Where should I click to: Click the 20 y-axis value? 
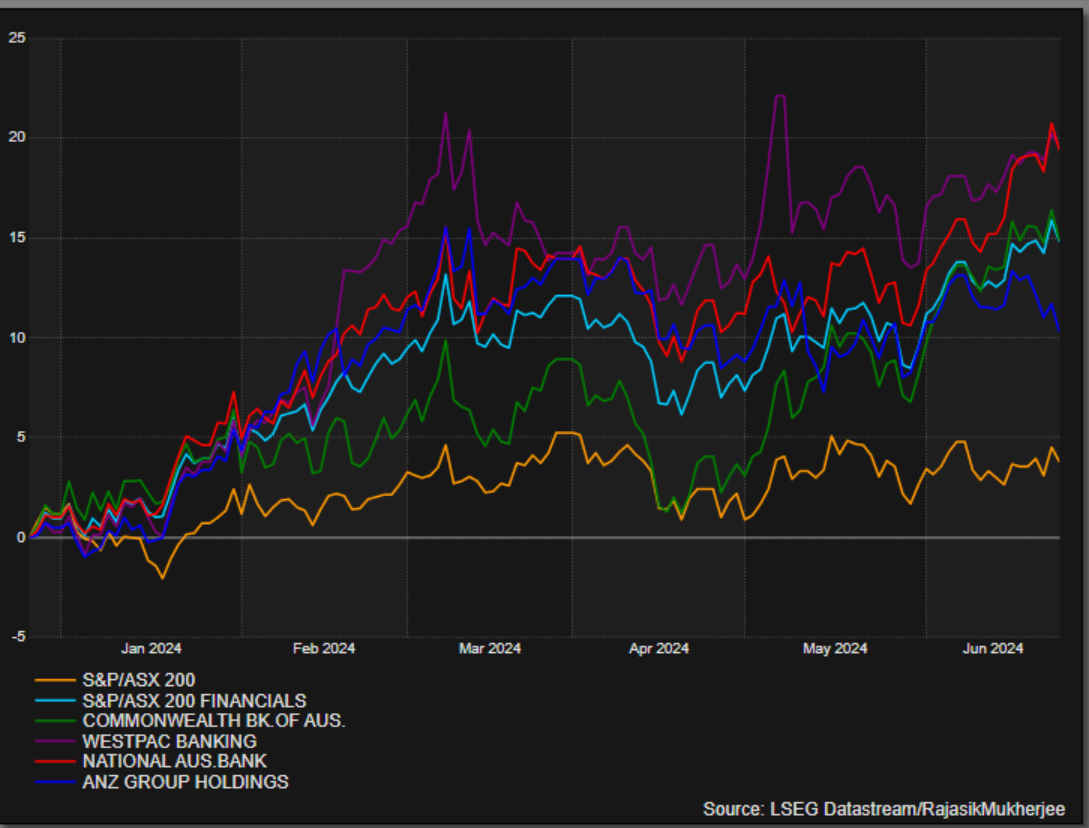point(17,137)
